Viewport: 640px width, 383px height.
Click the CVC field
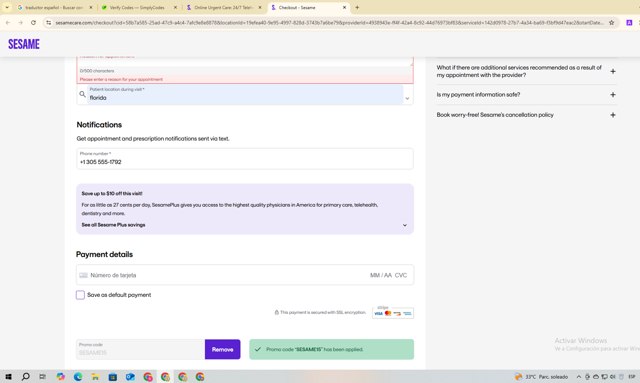(x=401, y=275)
